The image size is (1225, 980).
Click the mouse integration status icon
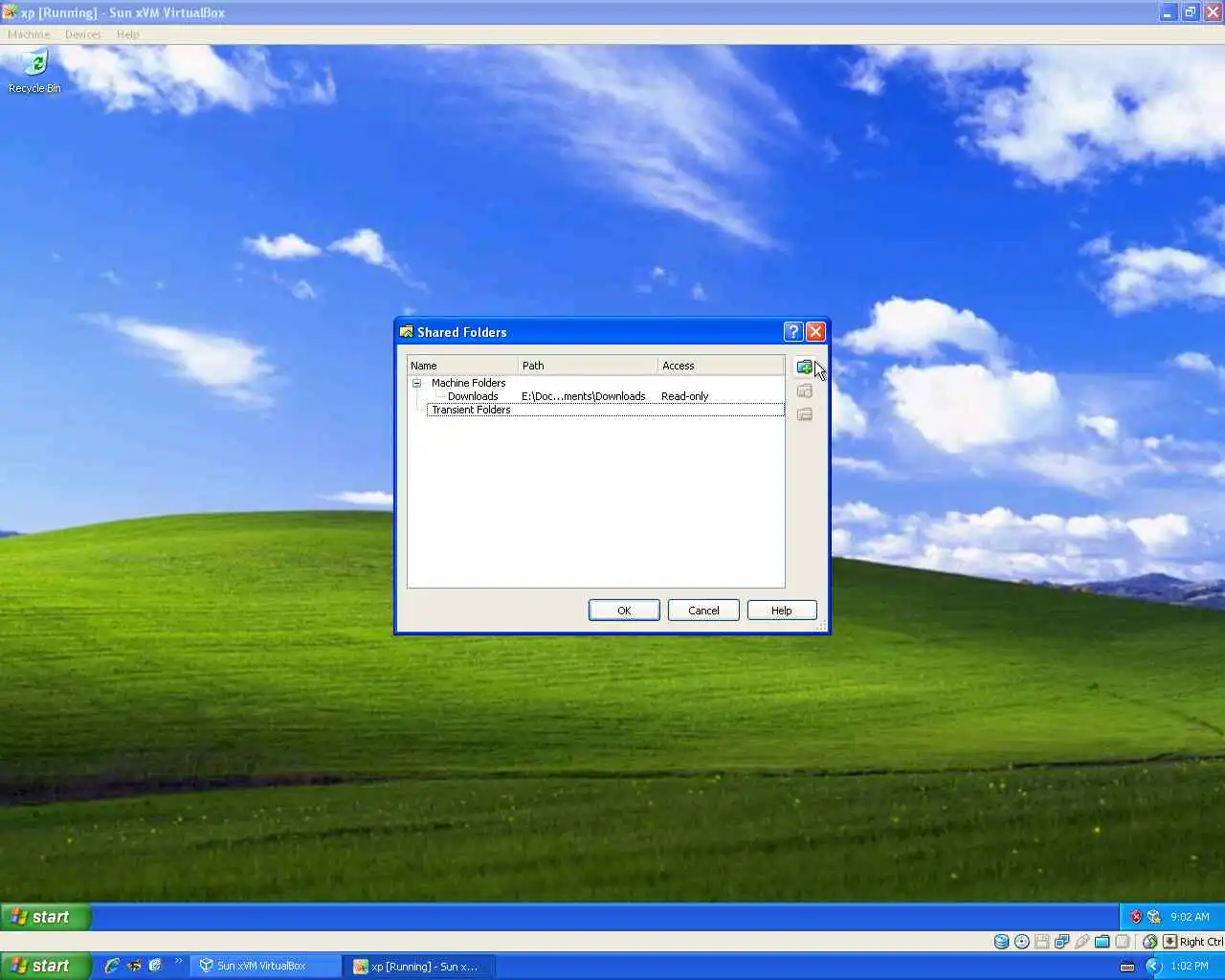coord(1149,942)
